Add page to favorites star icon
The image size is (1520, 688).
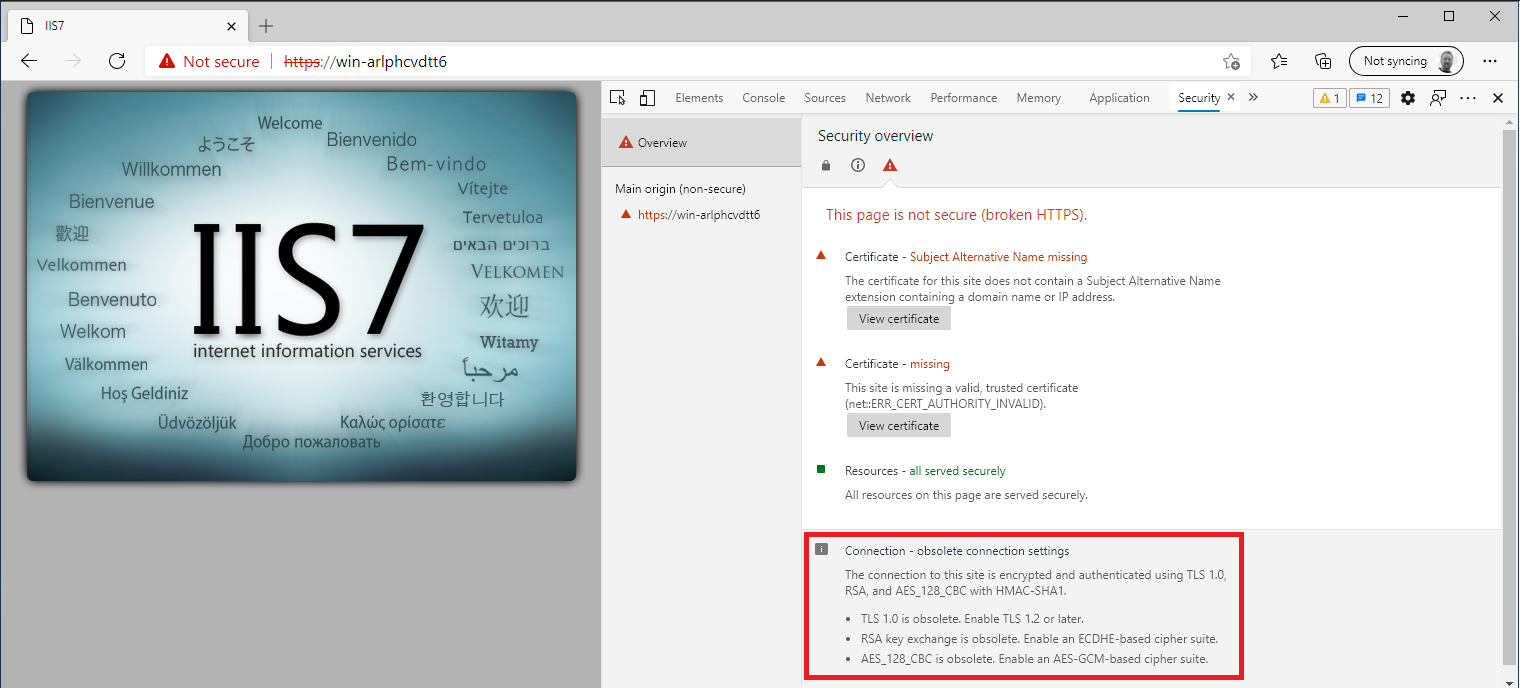pos(1231,61)
